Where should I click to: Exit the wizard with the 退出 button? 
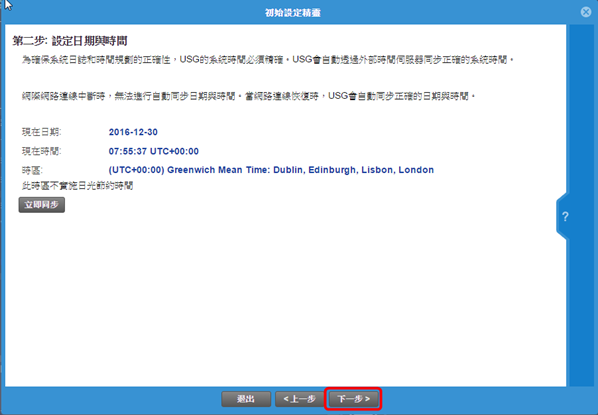tap(246, 399)
